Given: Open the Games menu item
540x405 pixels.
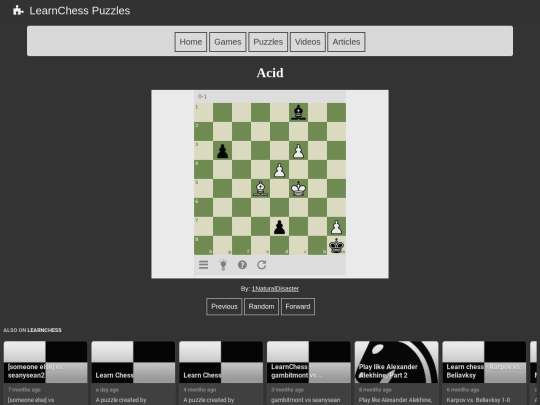Looking at the screenshot, I should (x=228, y=42).
